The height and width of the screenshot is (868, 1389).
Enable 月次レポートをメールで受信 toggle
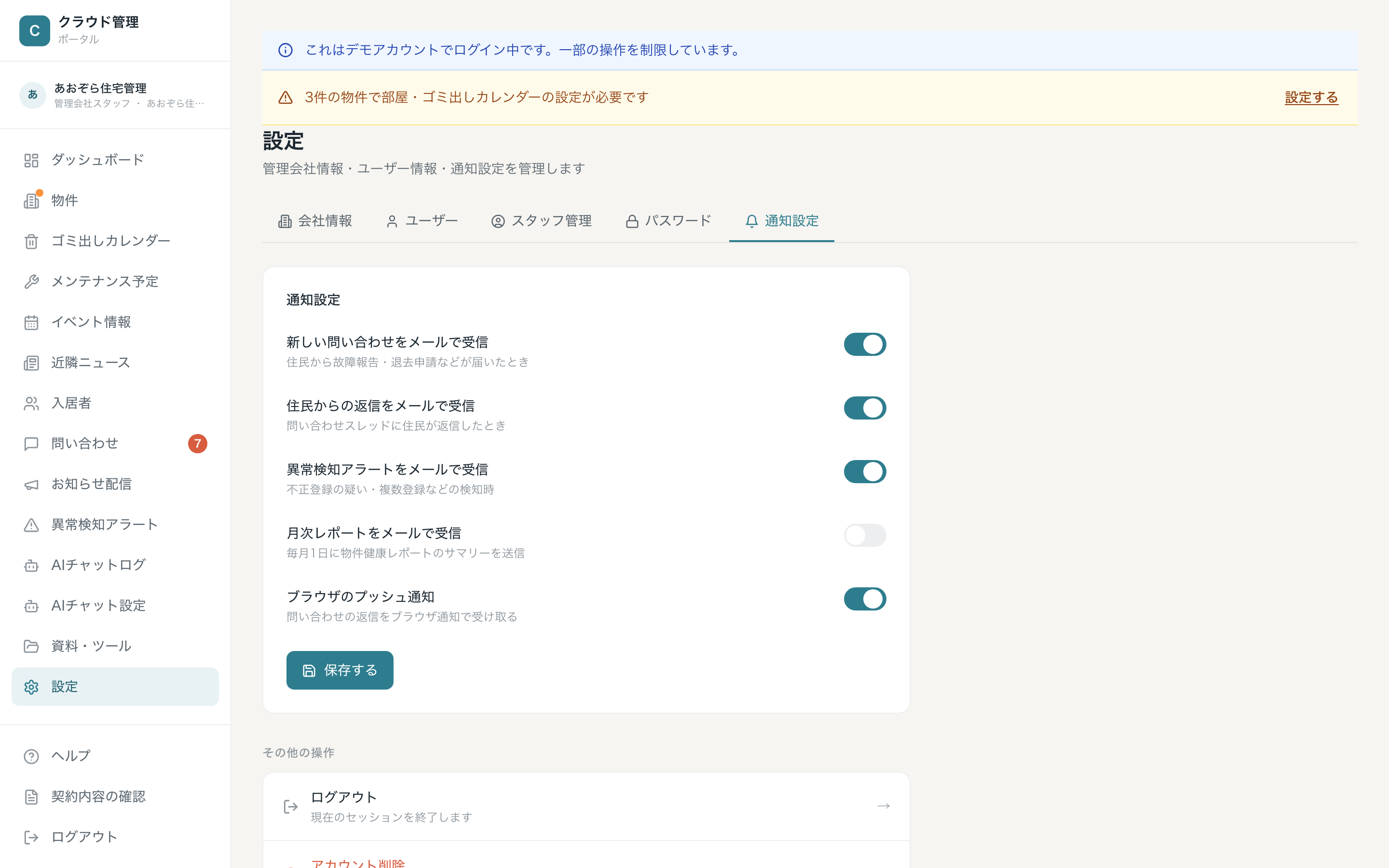coord(864,535)
